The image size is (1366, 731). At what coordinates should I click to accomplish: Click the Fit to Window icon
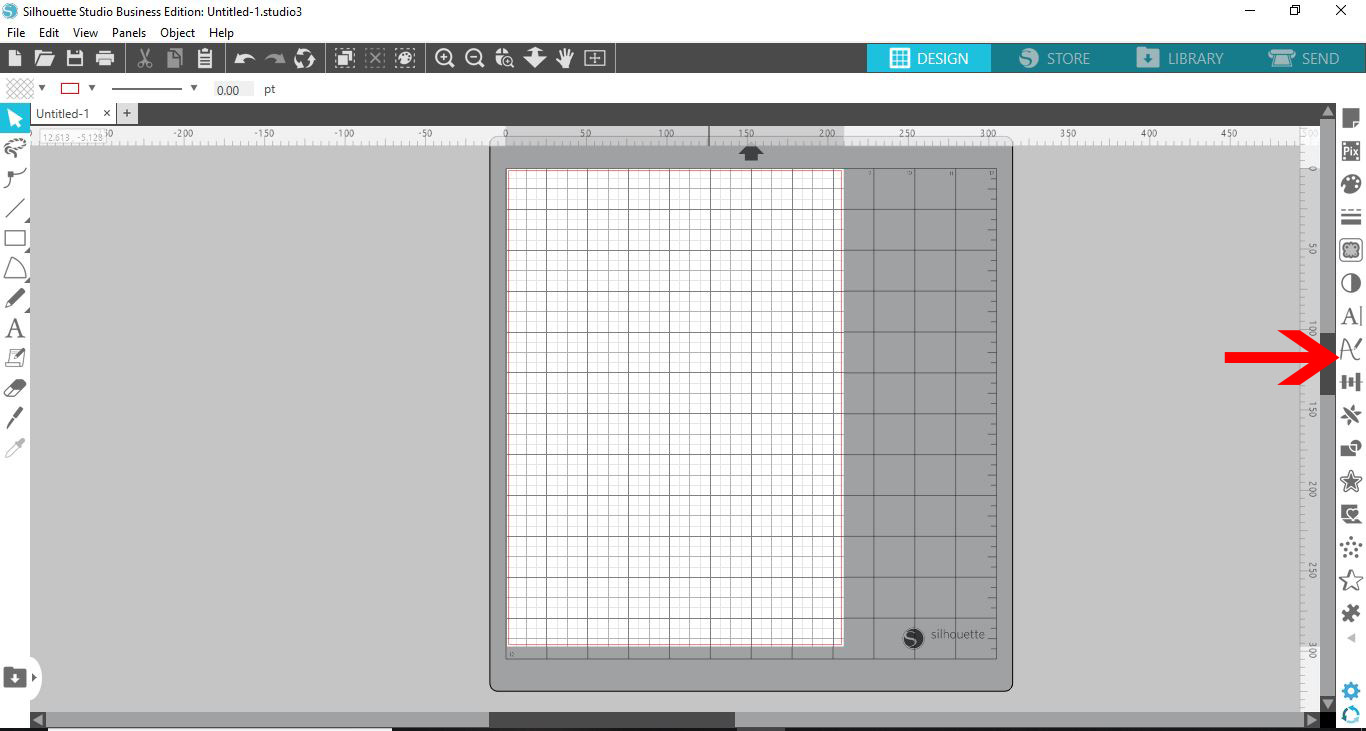[x=595, y=58]
